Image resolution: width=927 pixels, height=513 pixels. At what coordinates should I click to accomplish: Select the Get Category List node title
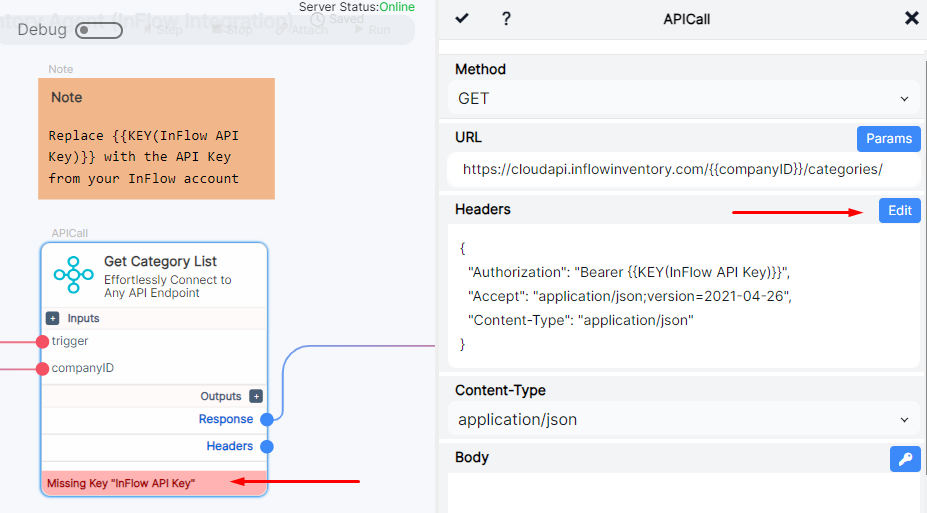pyautogui.click(x=160, y=261)
